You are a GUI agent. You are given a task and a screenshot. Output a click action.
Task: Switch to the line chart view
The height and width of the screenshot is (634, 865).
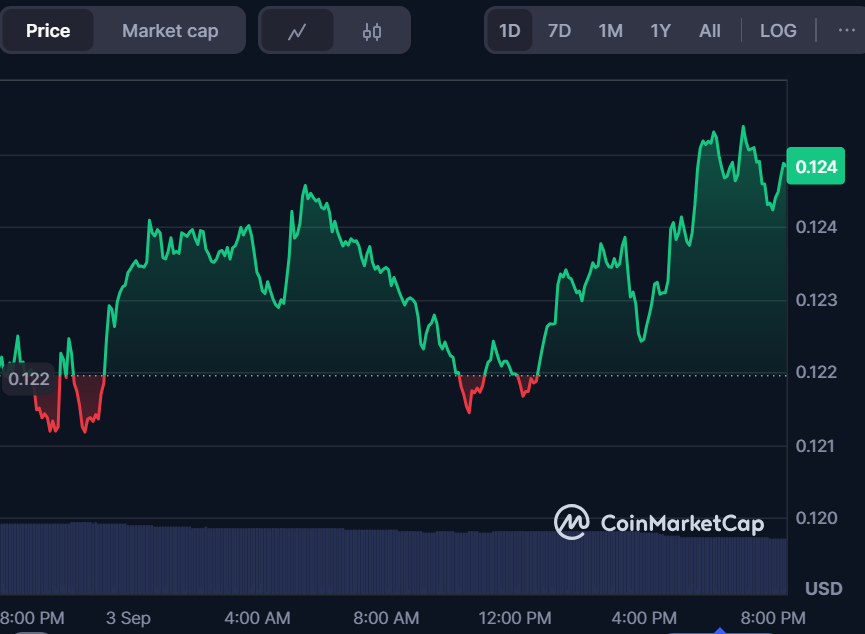tap(297, 31)
